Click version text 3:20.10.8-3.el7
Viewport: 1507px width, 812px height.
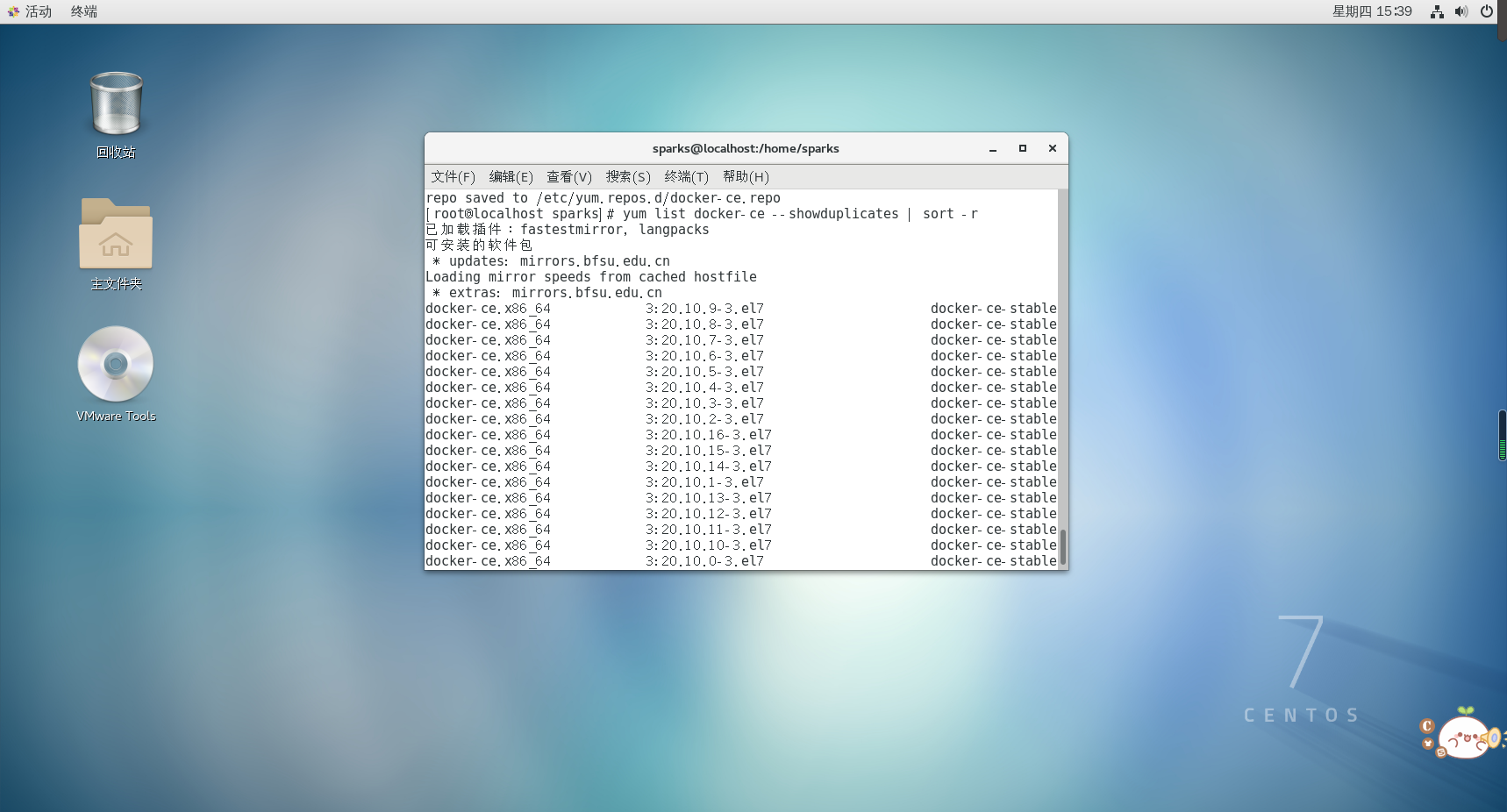coord(704,324)
